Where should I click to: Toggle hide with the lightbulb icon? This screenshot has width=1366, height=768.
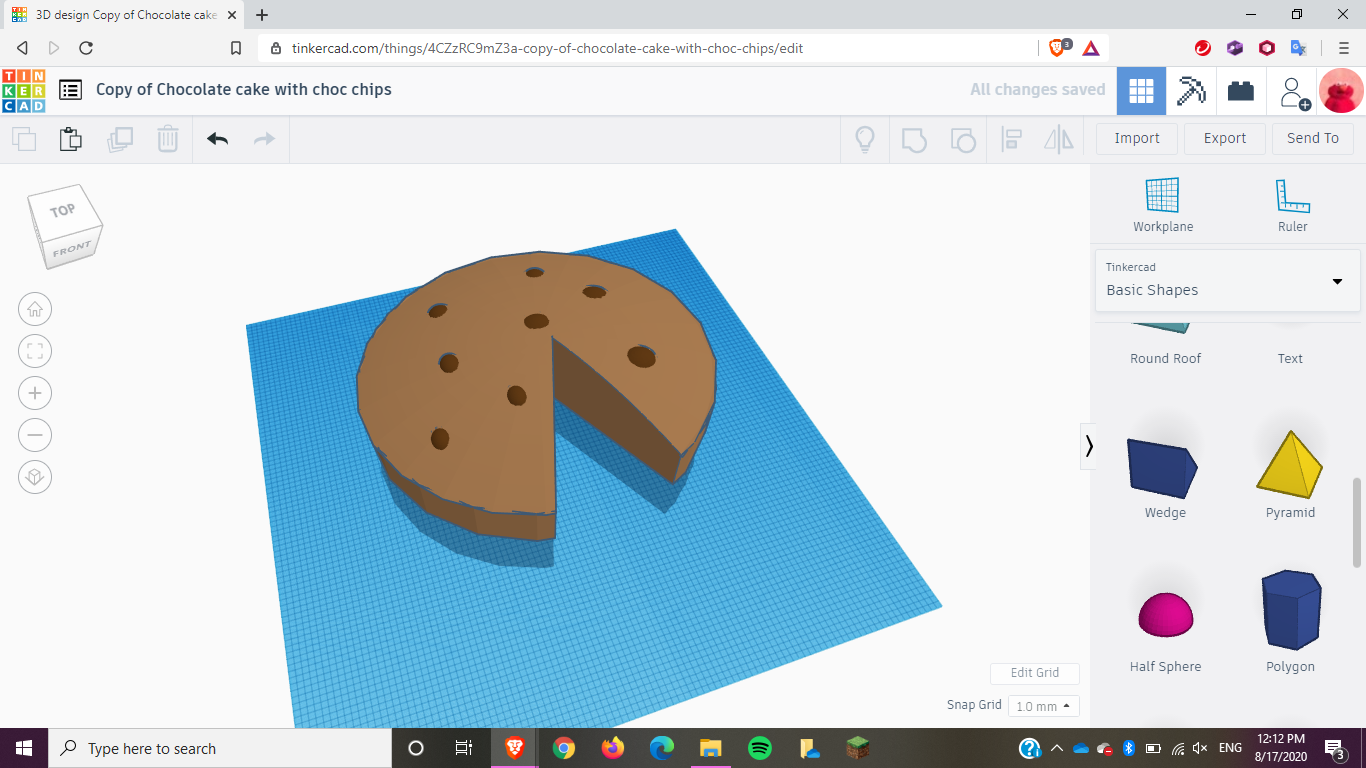pos(864,138)
